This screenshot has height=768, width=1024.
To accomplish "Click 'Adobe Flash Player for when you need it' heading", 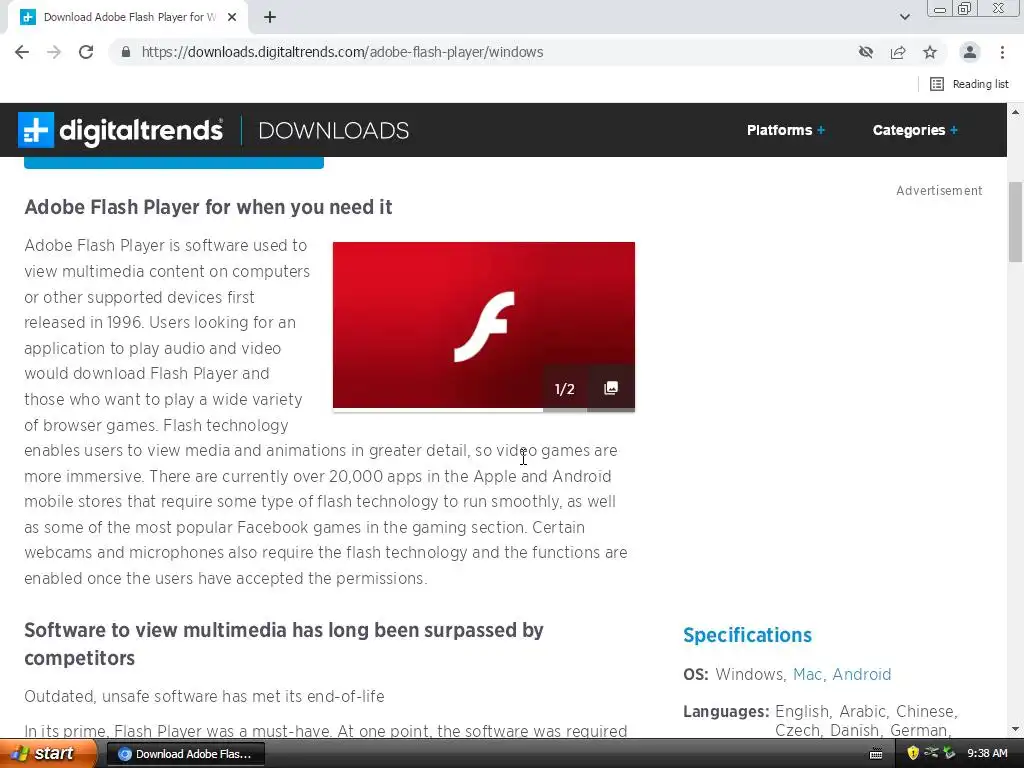I will 208,207.
